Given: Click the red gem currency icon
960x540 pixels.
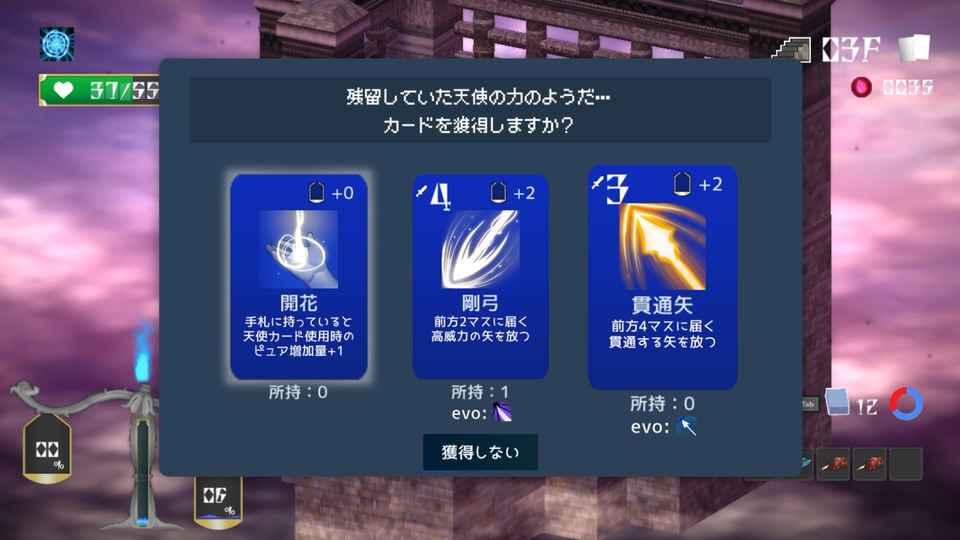Looking at the screenshot, I should (861, 87).
